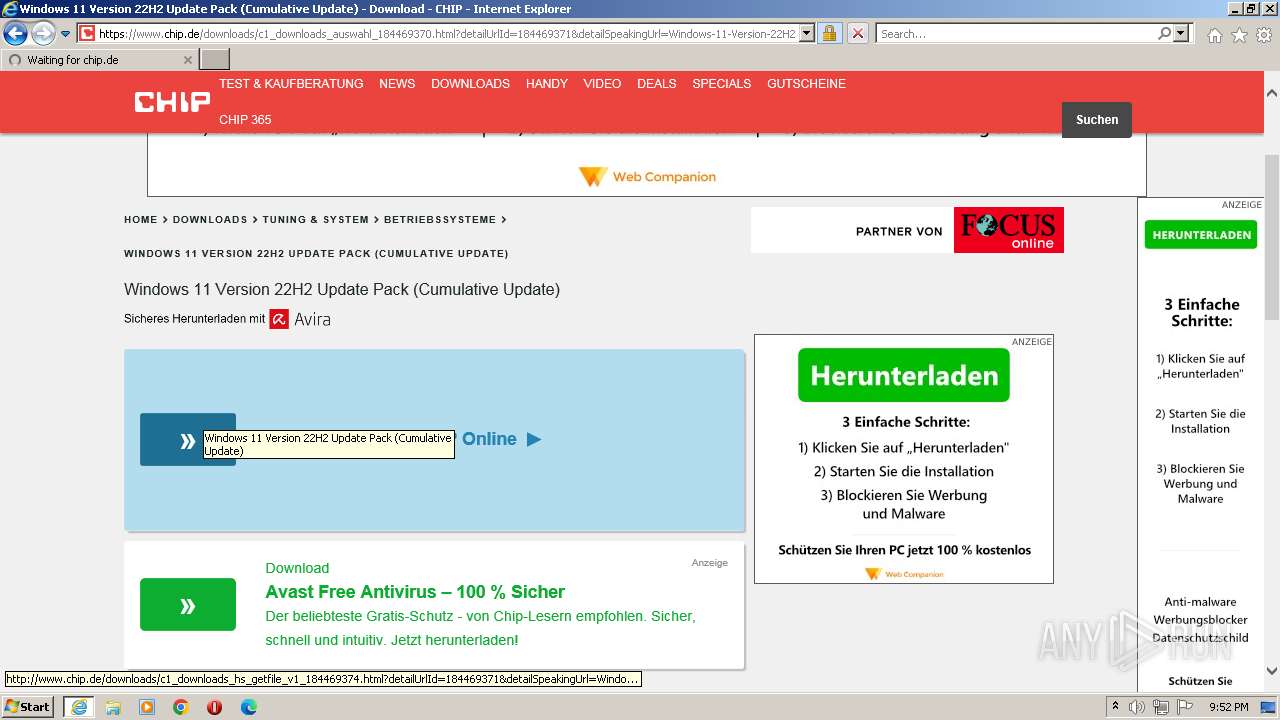Select the 'Waiting for chip.de' tab
The height and width of the screenshot is (720, 1280).
point(100,60)
